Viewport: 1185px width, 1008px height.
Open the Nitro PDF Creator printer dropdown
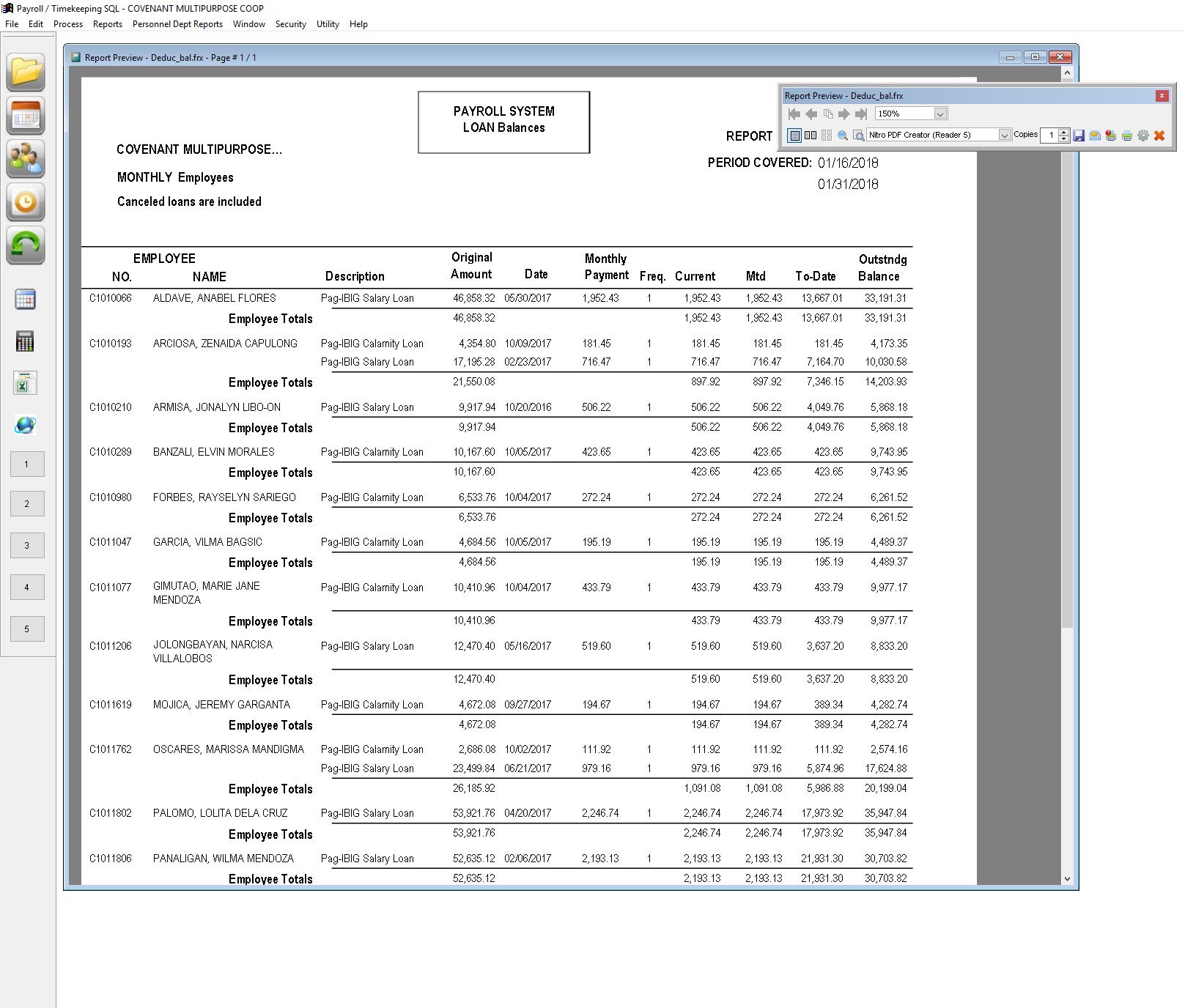click(1005, 135)
